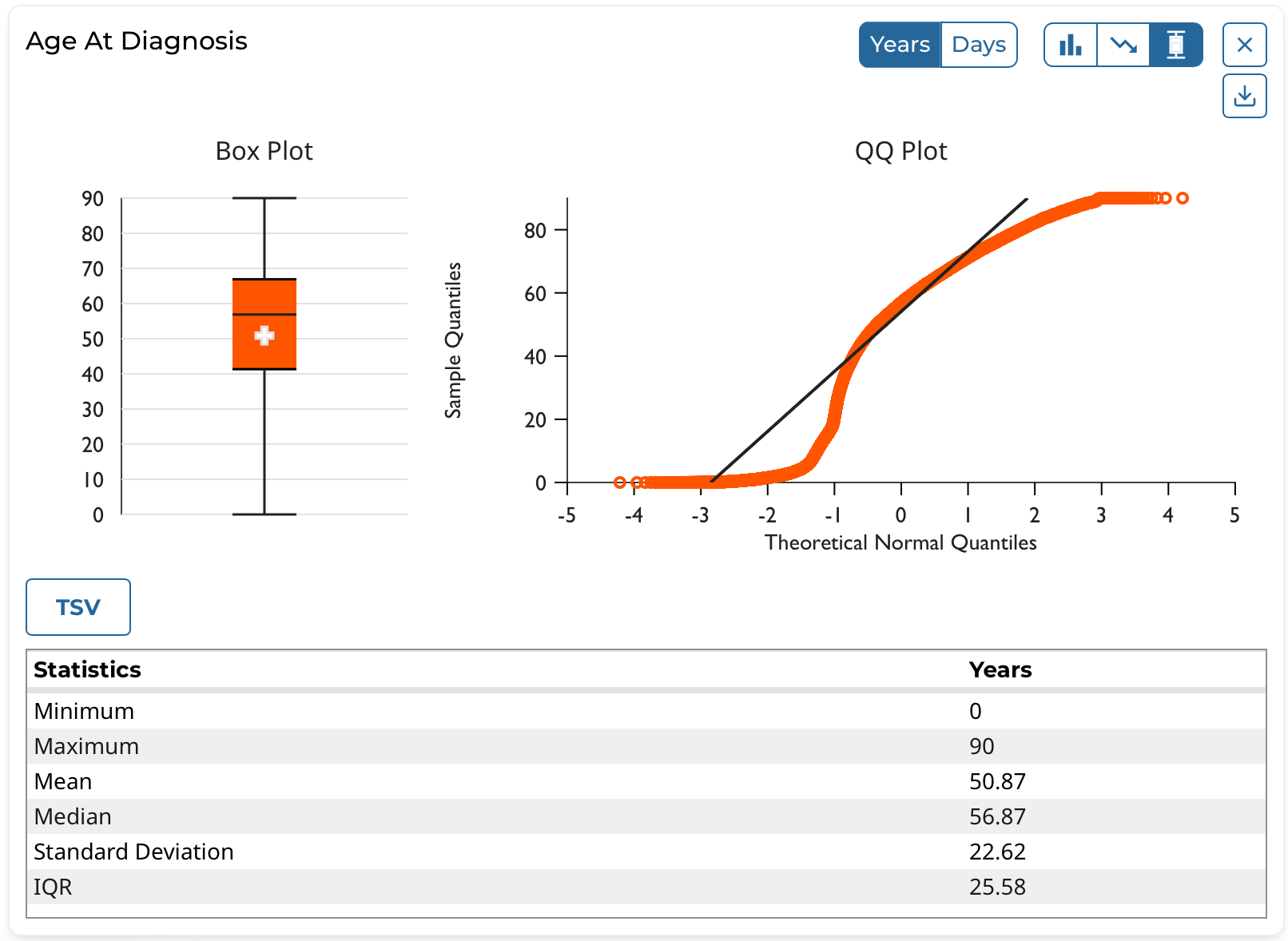Switch units to Years
The width and height of the screenshot is (1288, 941).
(x=900, y=45)
